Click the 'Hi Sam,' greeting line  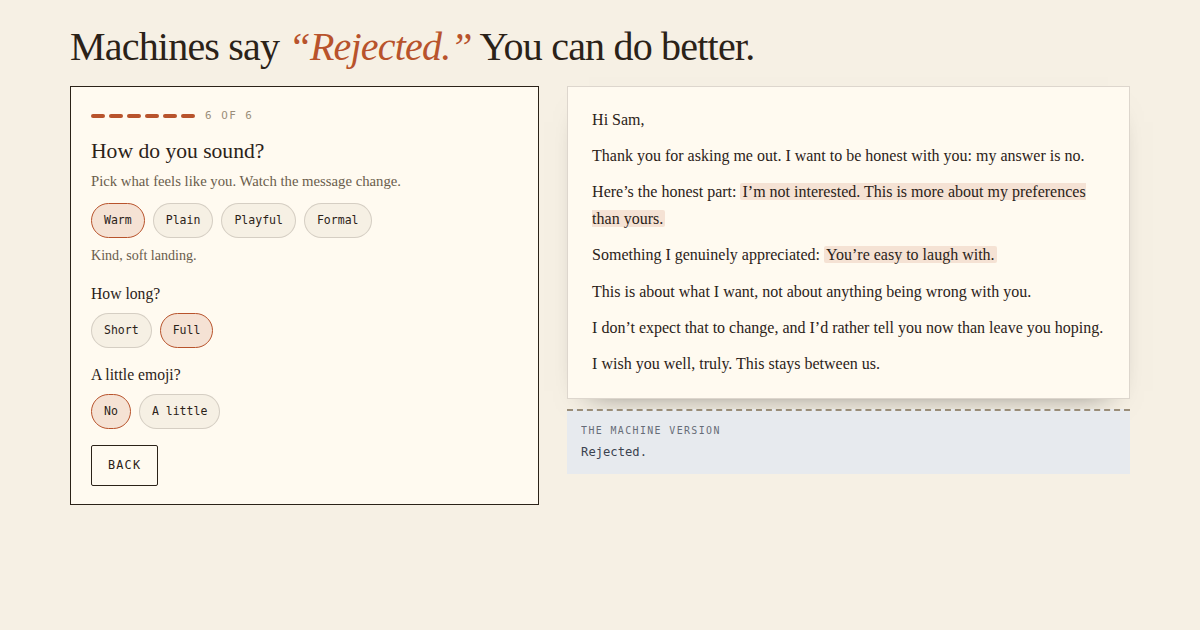point(618,119)
